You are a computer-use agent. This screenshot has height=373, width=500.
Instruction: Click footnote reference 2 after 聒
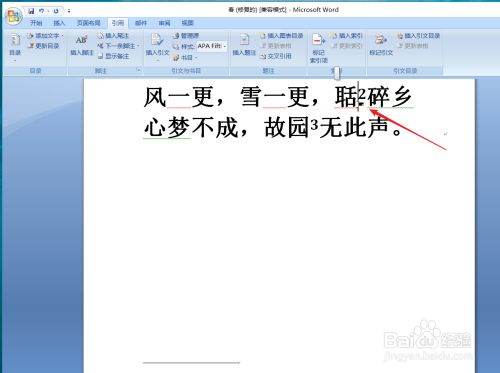362,94
